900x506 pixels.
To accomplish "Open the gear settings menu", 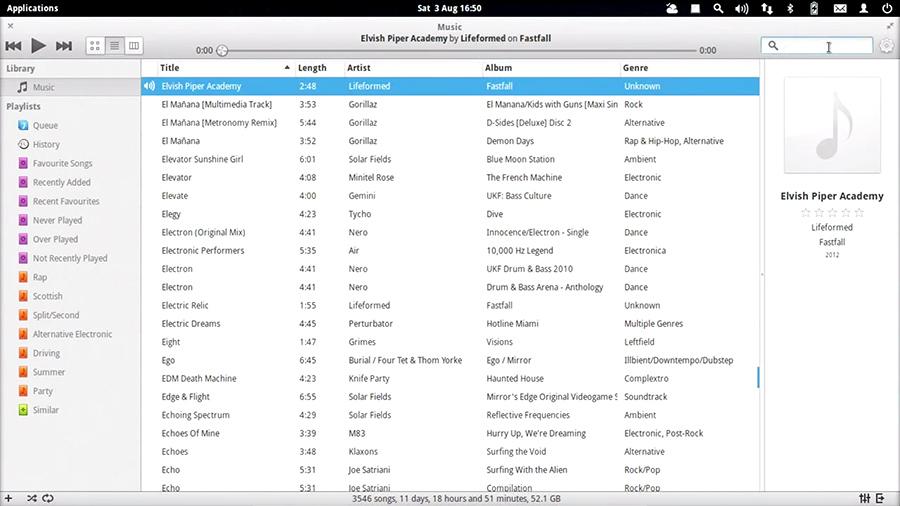I will coord(886,46).
